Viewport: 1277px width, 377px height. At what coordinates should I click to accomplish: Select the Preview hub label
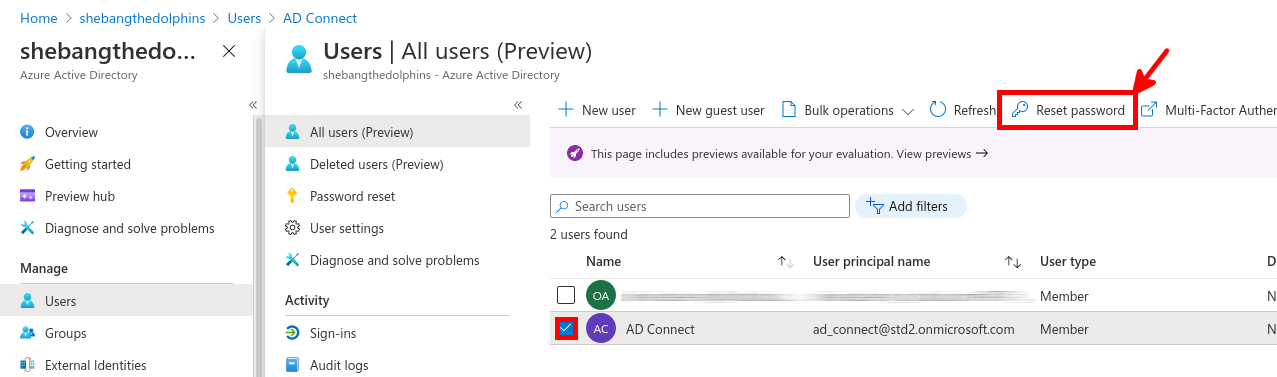(80, 196)
